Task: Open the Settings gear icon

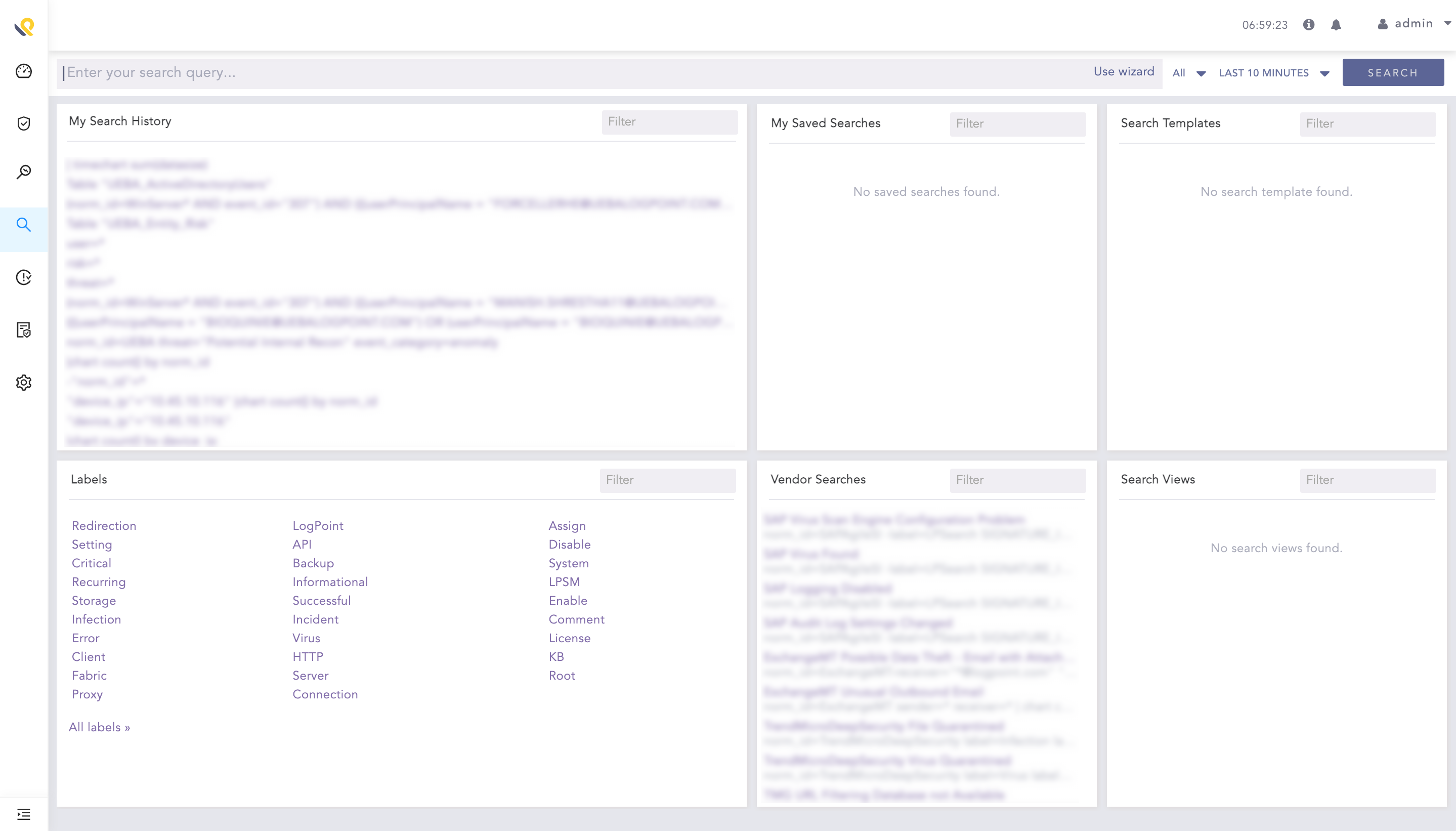Action: point(23,383)
